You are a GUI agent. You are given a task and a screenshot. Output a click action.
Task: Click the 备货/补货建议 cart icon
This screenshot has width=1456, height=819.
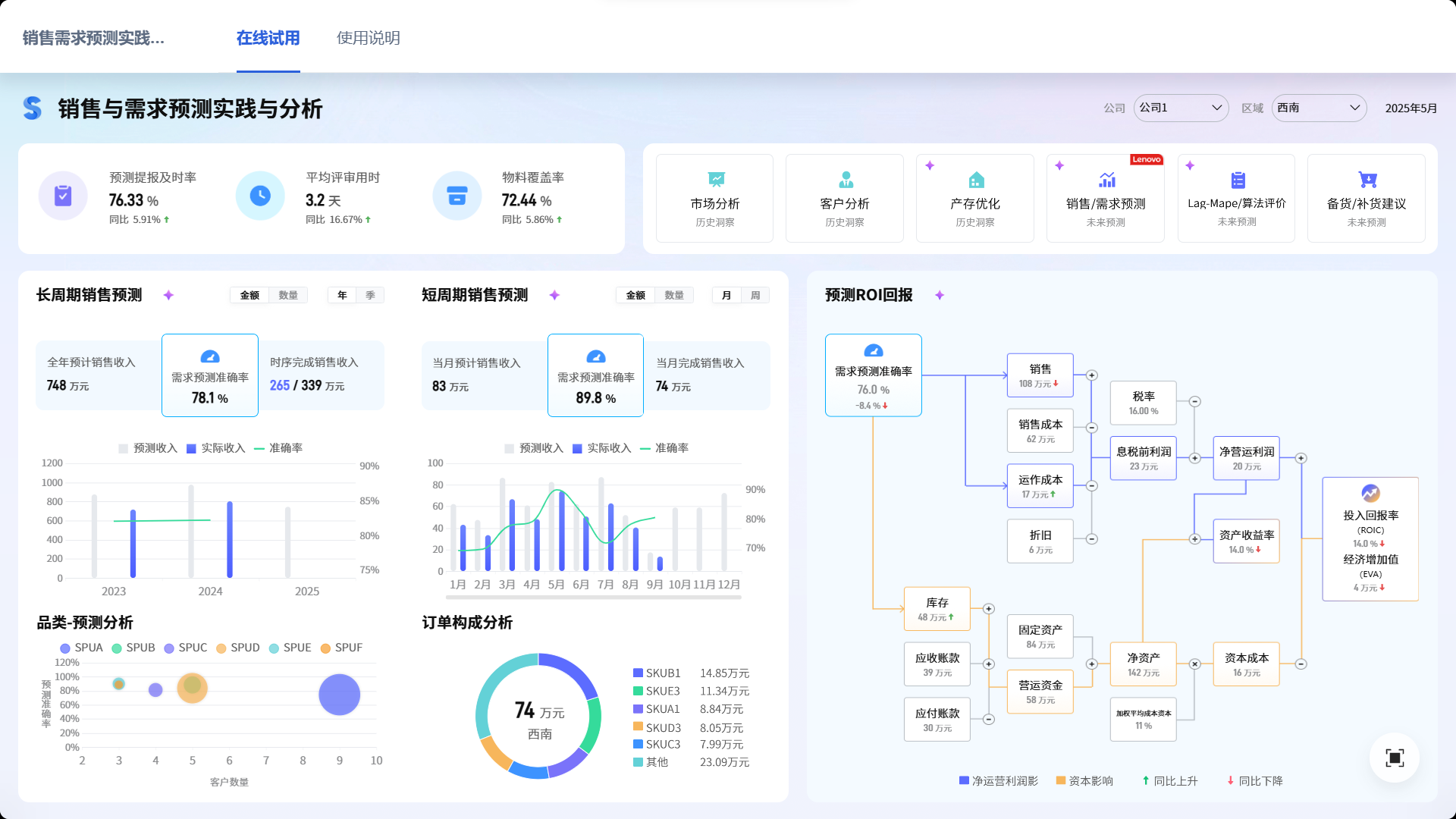click(1367, 180)
